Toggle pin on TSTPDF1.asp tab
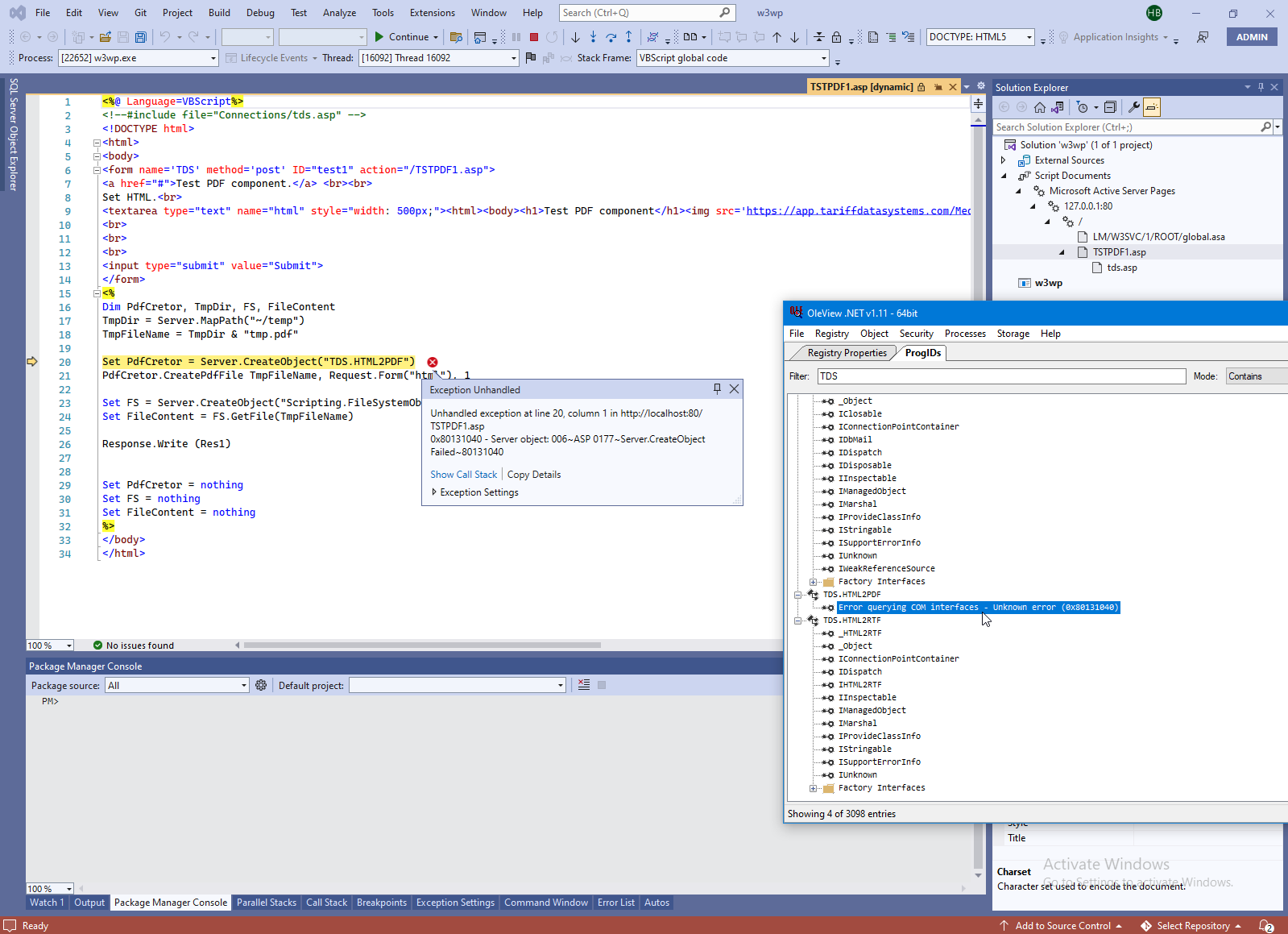1288x934 pixels. pos(938,87)
